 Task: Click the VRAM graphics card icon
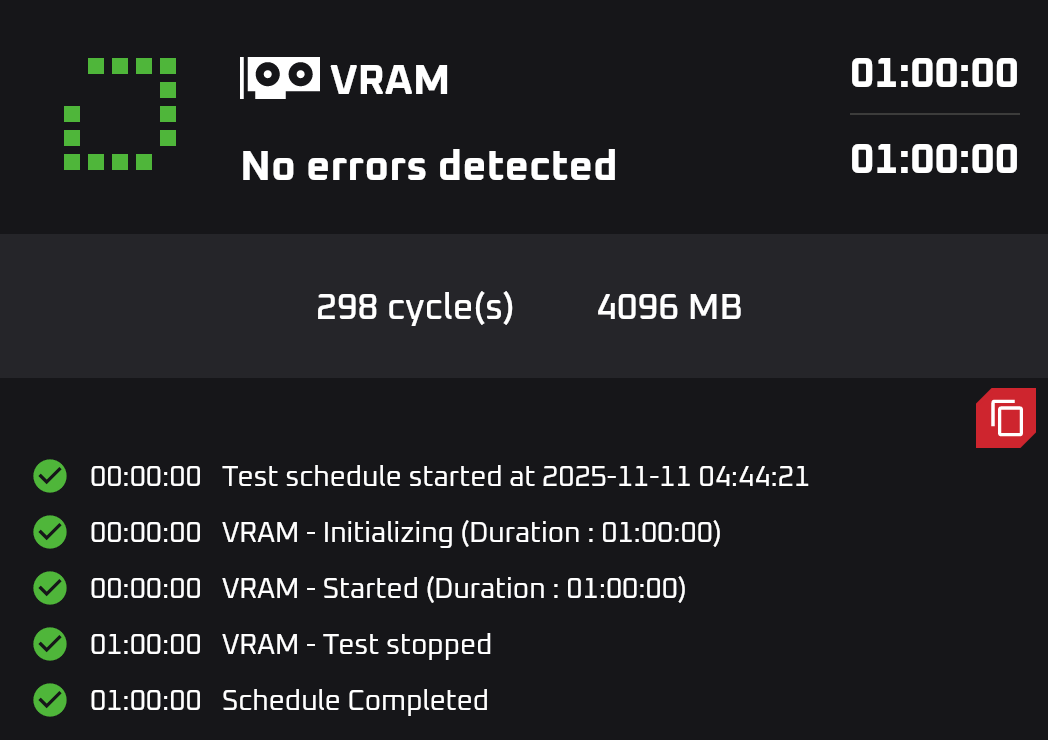279,78
